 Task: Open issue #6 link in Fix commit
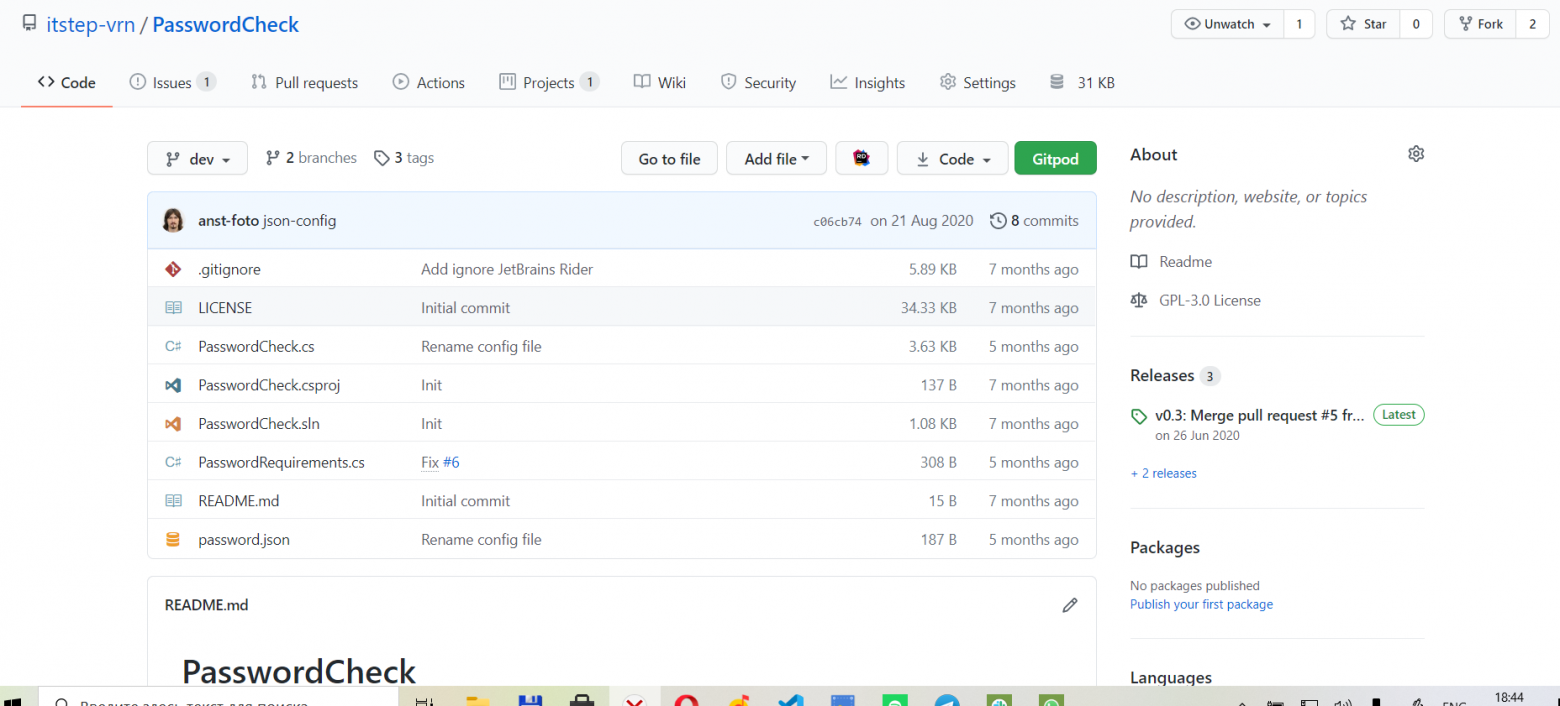(x=451, y=462)
